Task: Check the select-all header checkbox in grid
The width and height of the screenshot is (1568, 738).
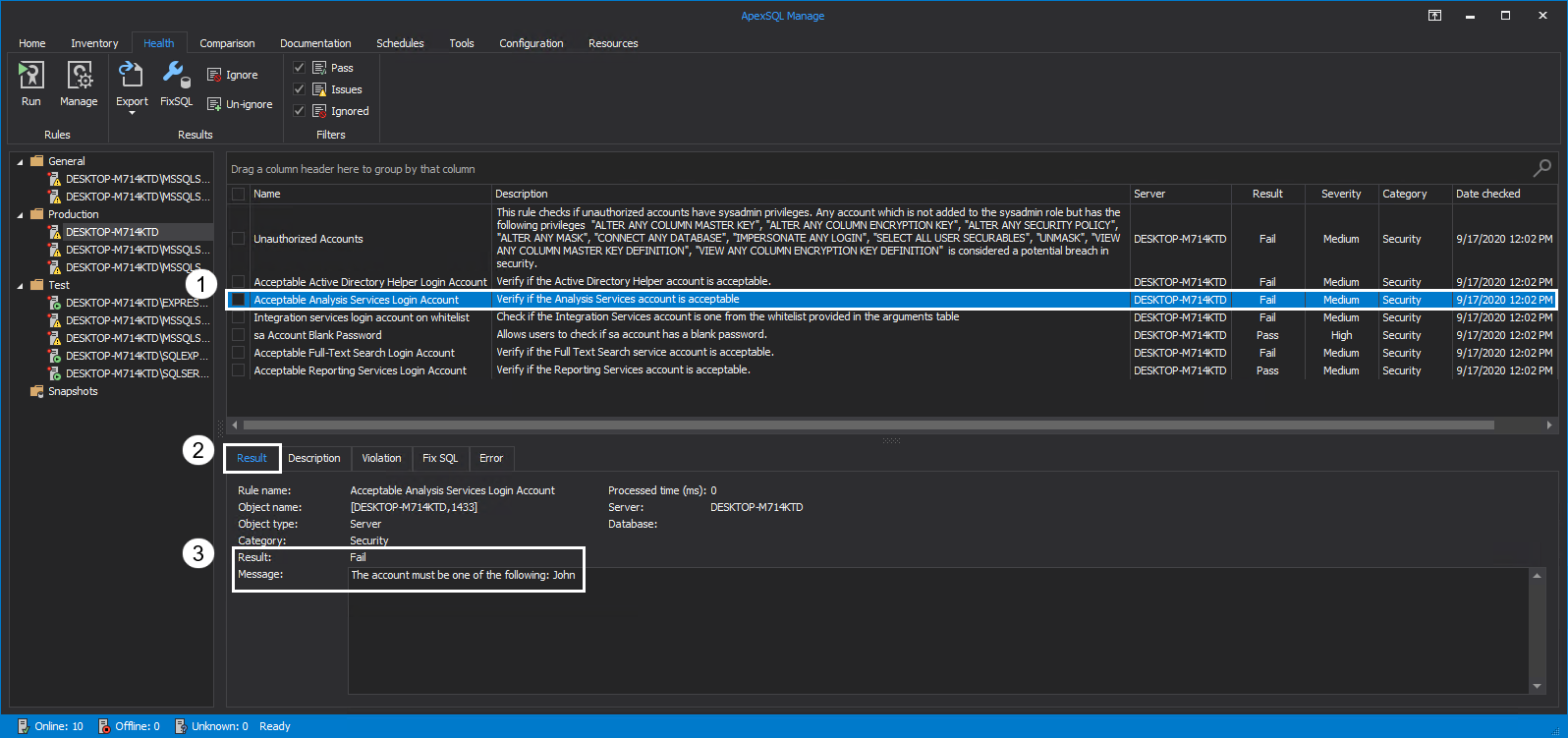Action: 238,195
